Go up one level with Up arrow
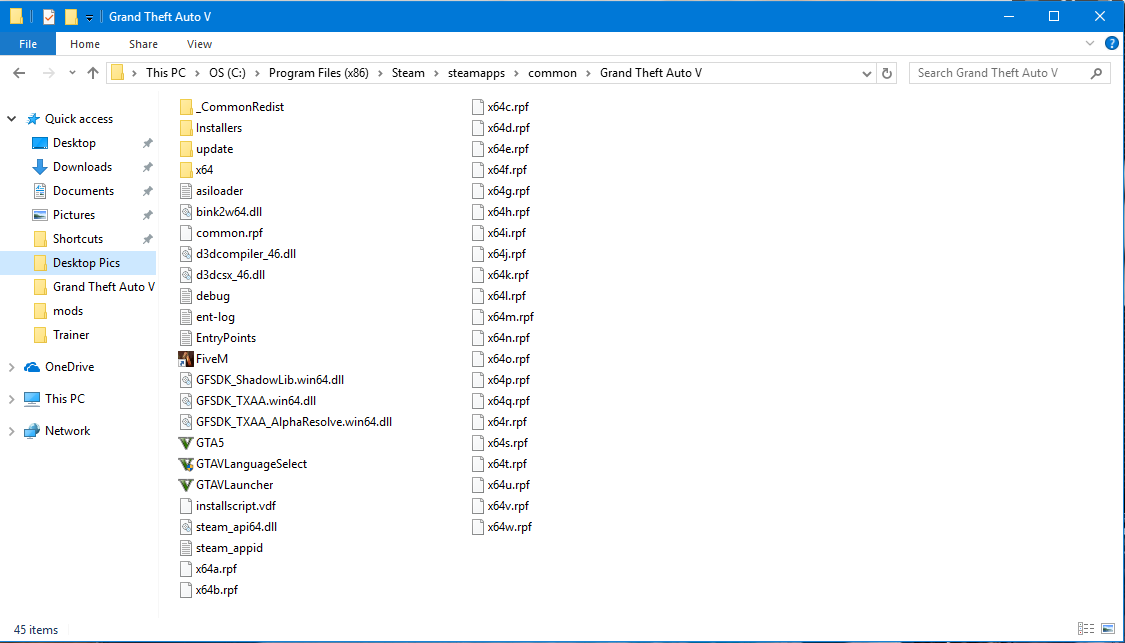The image size is (1125, 643). point(93,73)
